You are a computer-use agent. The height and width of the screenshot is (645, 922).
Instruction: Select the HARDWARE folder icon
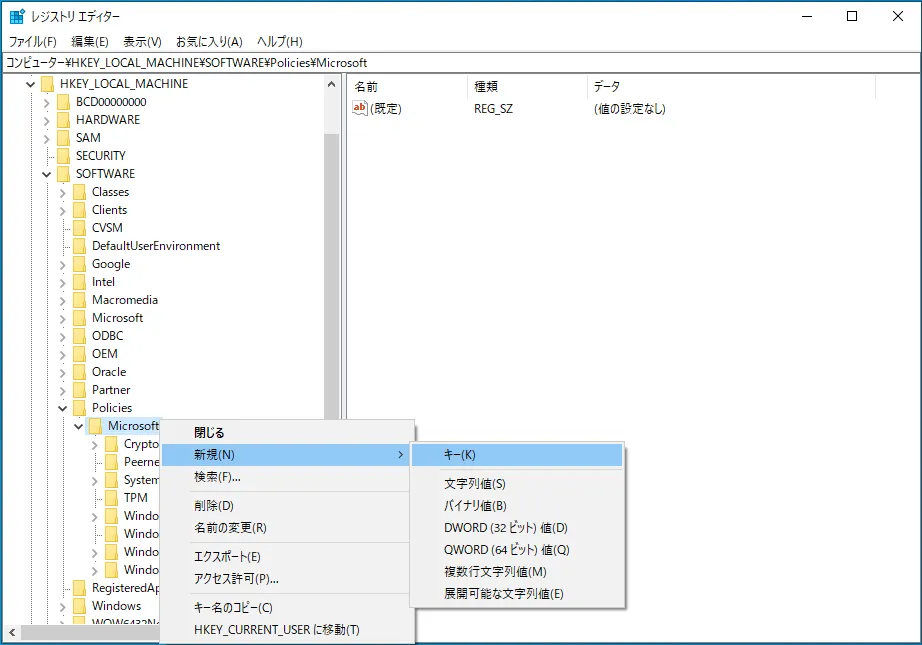pos(64,120)
